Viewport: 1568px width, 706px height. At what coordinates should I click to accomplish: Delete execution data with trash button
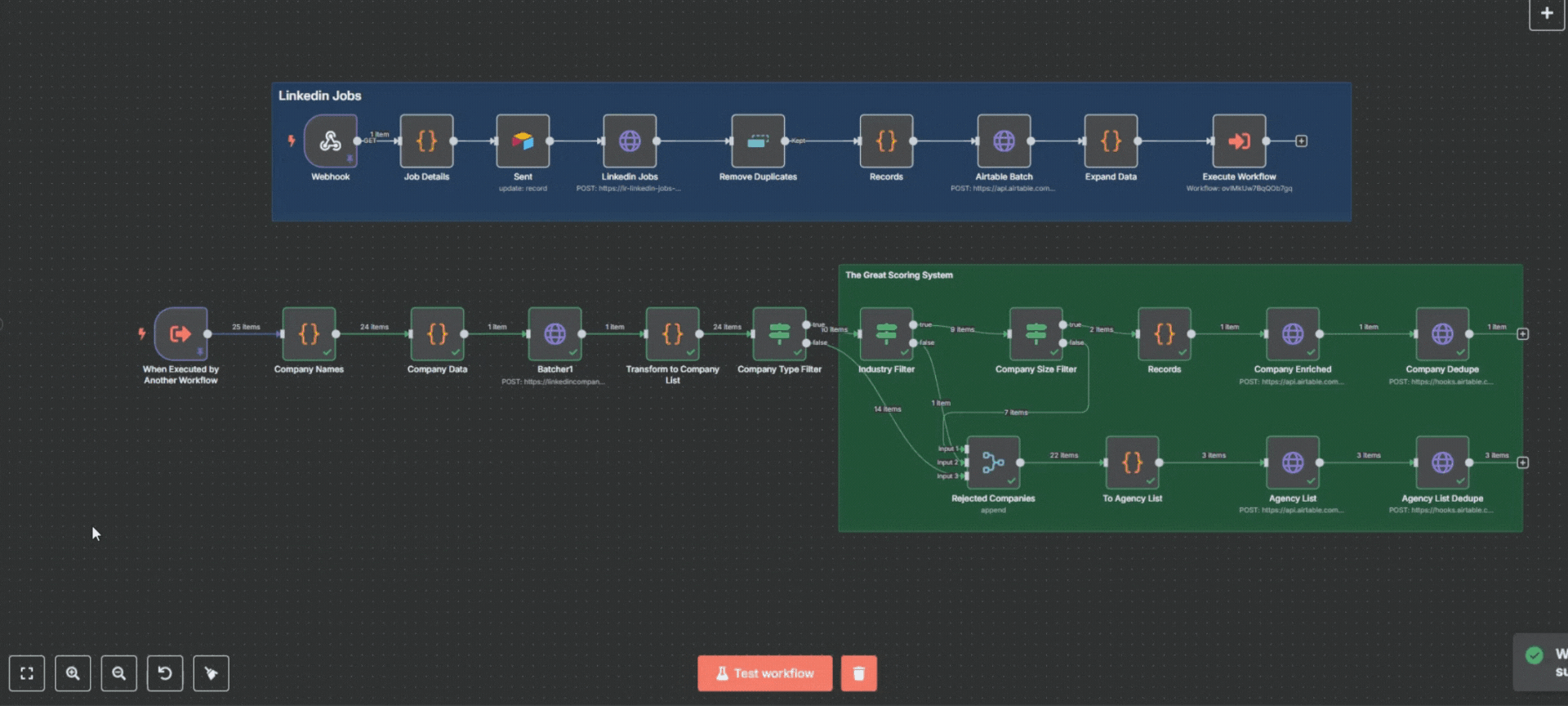point(858,673)
